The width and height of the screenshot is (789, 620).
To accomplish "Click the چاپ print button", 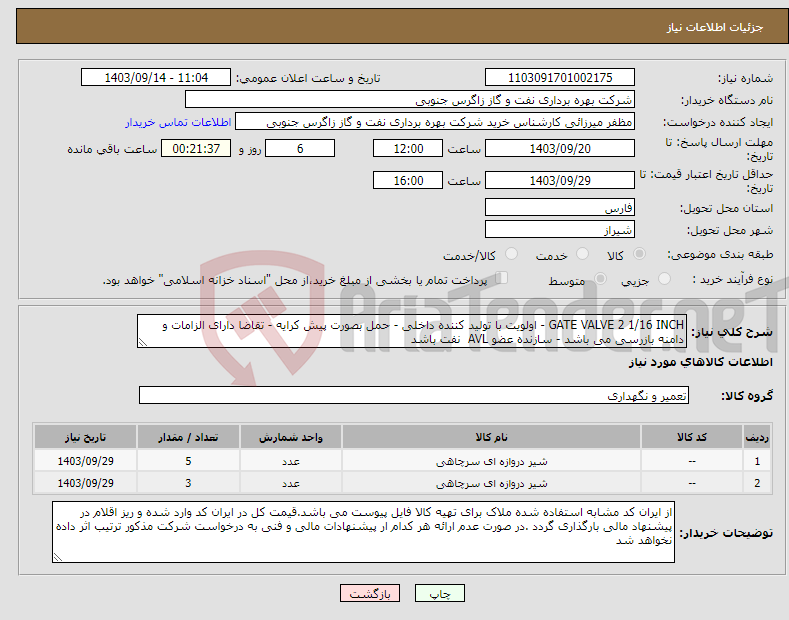I will [x=440, y=594].
